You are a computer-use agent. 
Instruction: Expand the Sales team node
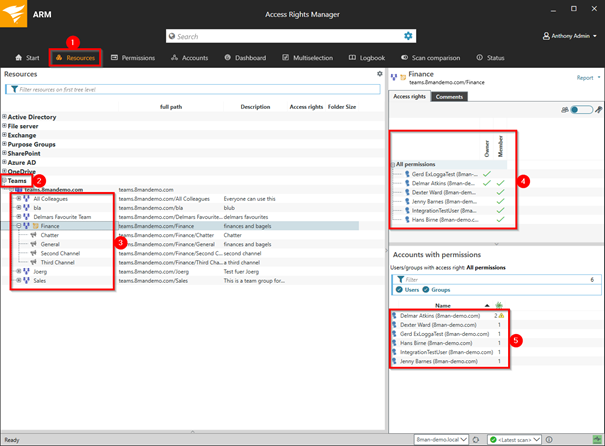coord(19,280)
